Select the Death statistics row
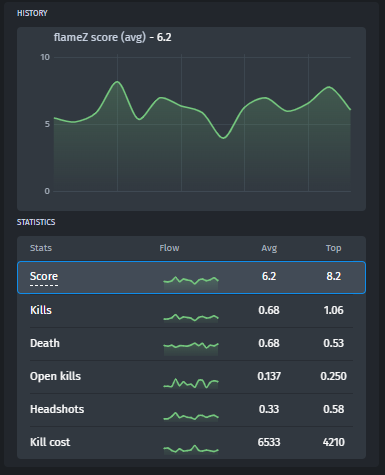Screen dimensions: 385x475 point(191,344)
